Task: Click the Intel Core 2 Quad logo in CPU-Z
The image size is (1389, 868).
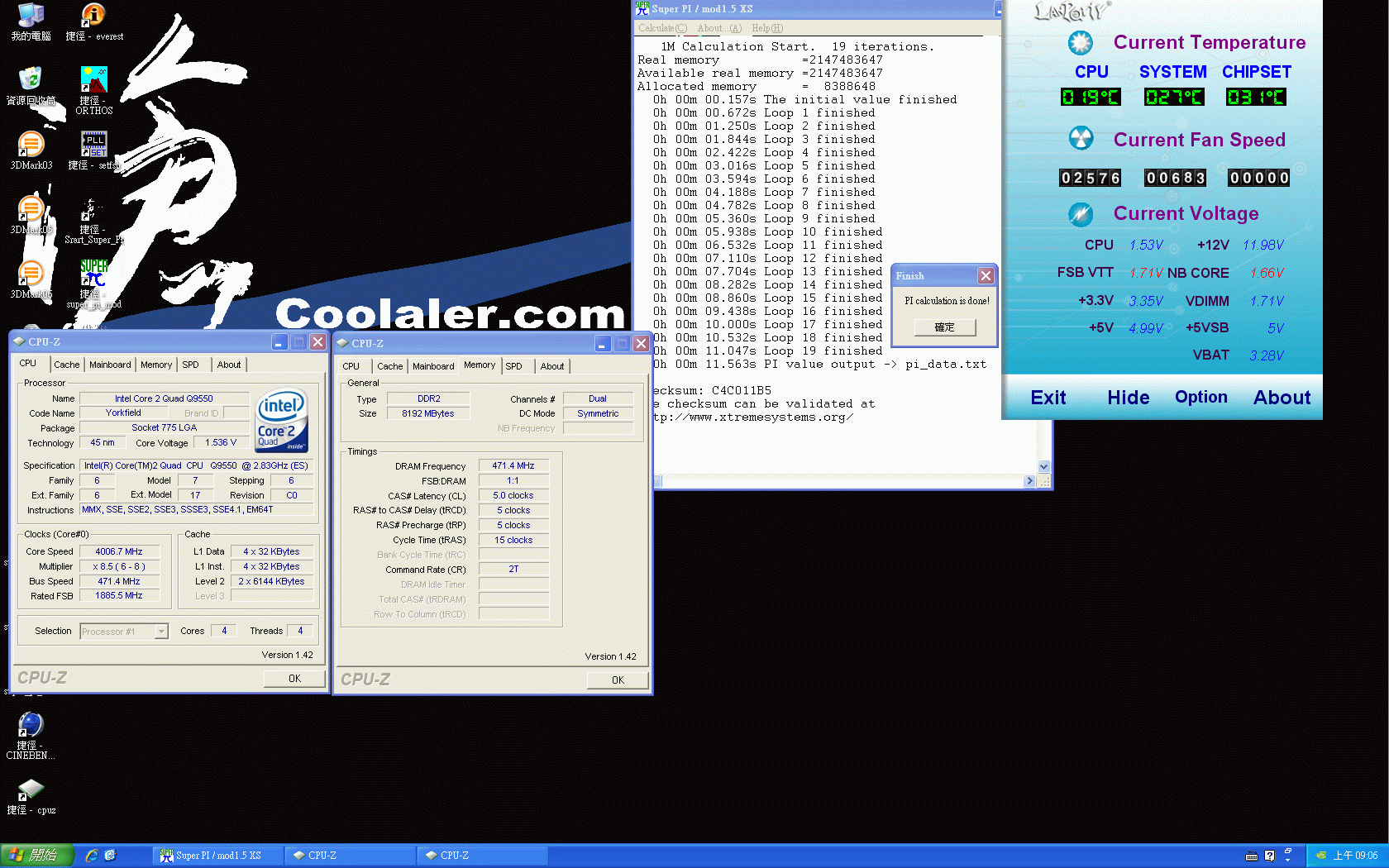Action: [x=282, y=420]
